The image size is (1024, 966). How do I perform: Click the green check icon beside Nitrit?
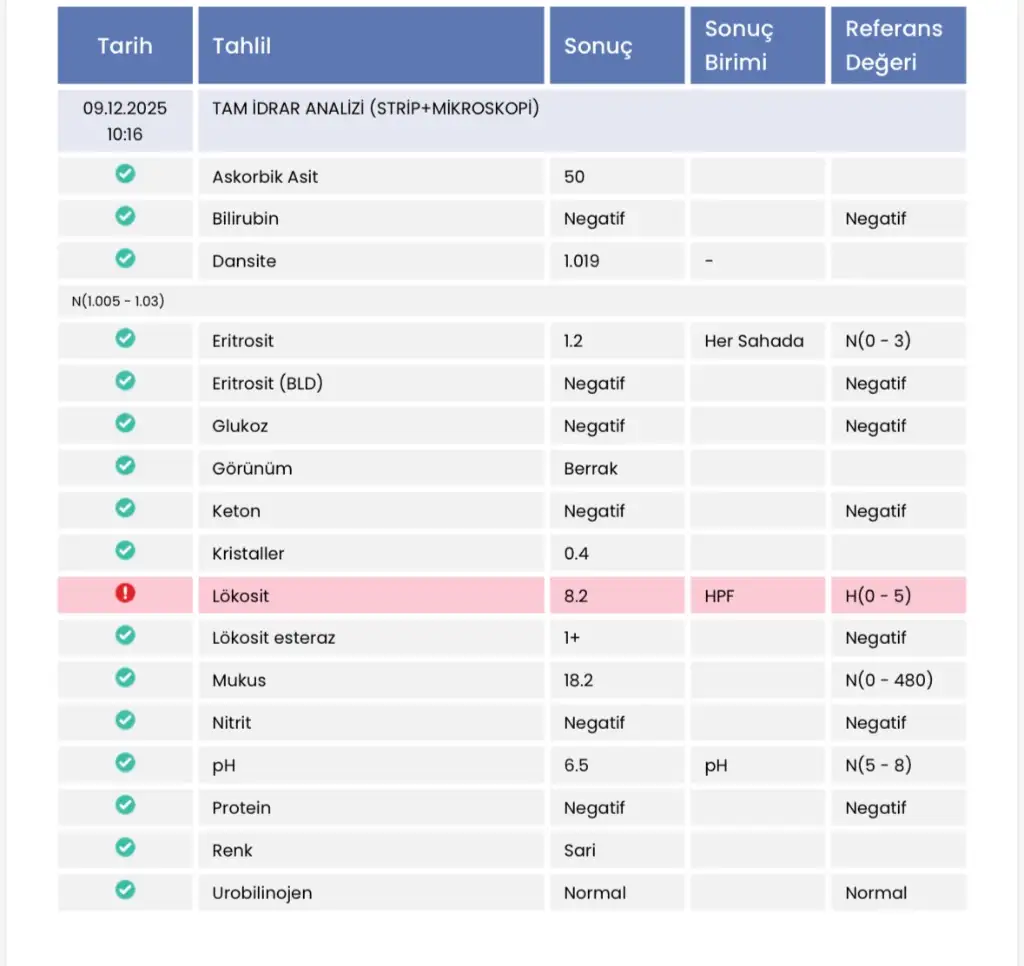pyautogui.click(x=125, y=721)
